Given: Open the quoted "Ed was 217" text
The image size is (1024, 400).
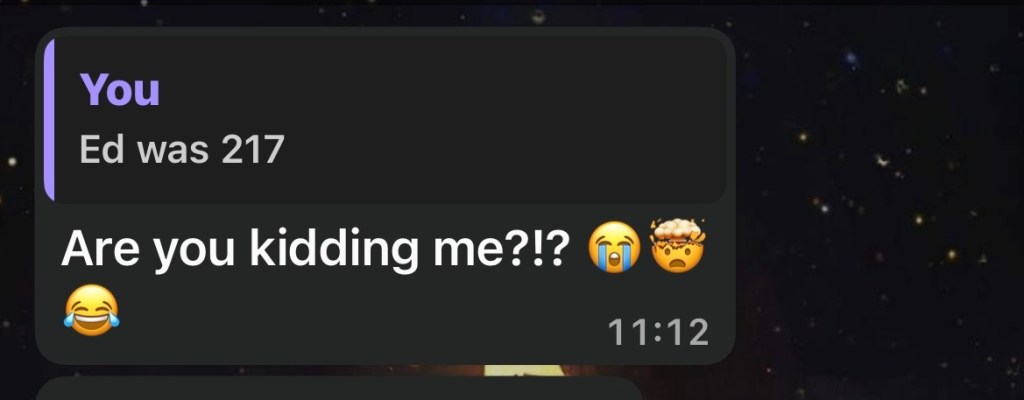Looking at the screenshot, I should 182,150.
